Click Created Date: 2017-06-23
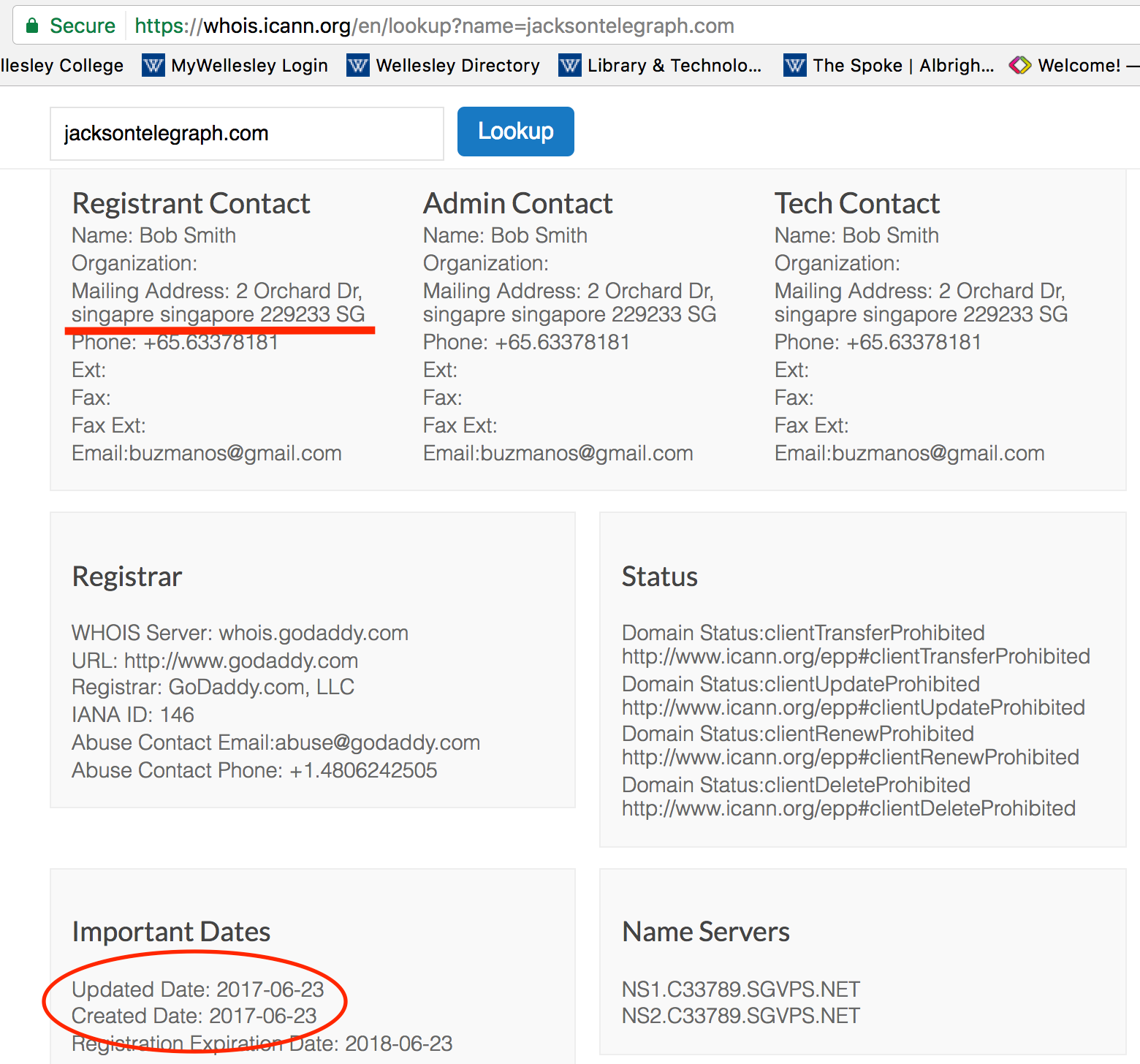 point(194,1016)
